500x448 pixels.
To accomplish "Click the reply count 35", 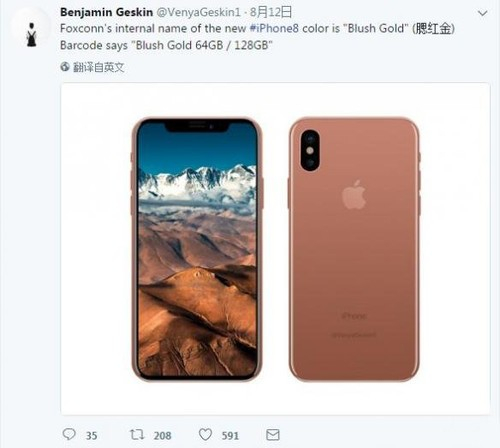I will tap(92, 436).
